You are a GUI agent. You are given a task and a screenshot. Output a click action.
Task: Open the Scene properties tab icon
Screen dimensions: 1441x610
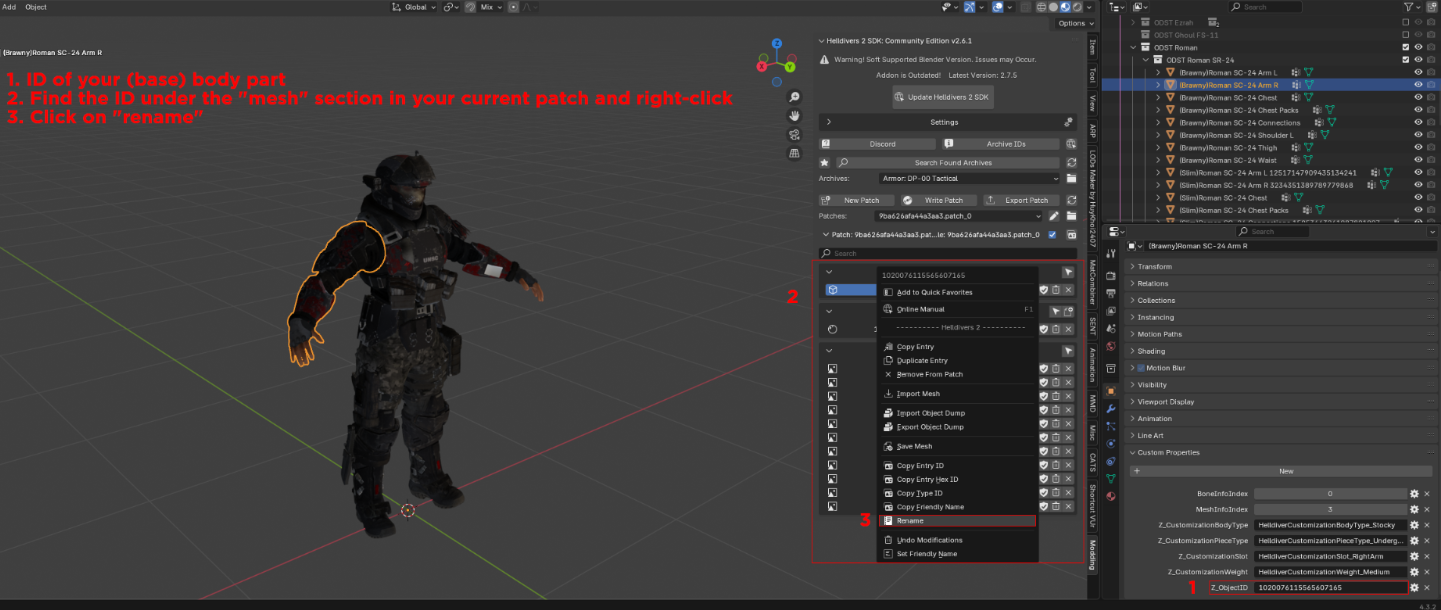point(1110,328)
